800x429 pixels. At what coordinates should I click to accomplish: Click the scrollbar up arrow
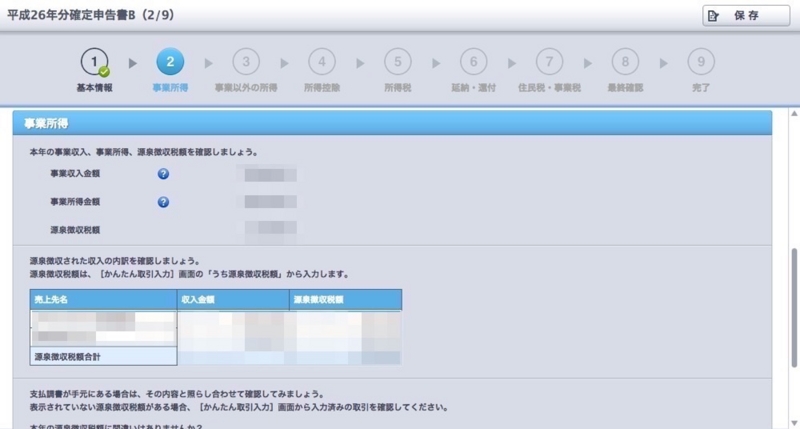(x=794, y=113)
